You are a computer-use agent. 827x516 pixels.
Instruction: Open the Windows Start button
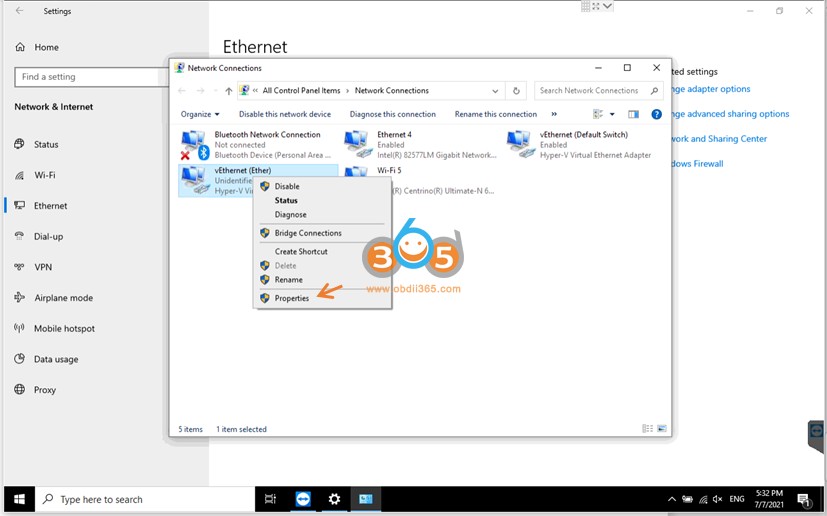point(20,499)
